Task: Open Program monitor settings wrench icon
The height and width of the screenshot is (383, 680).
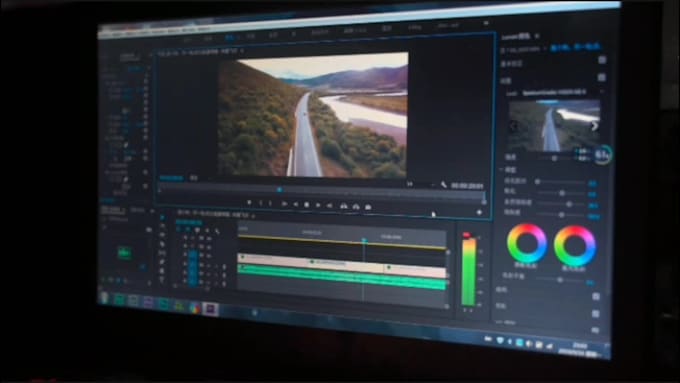Action: click(x=444, y=185)
